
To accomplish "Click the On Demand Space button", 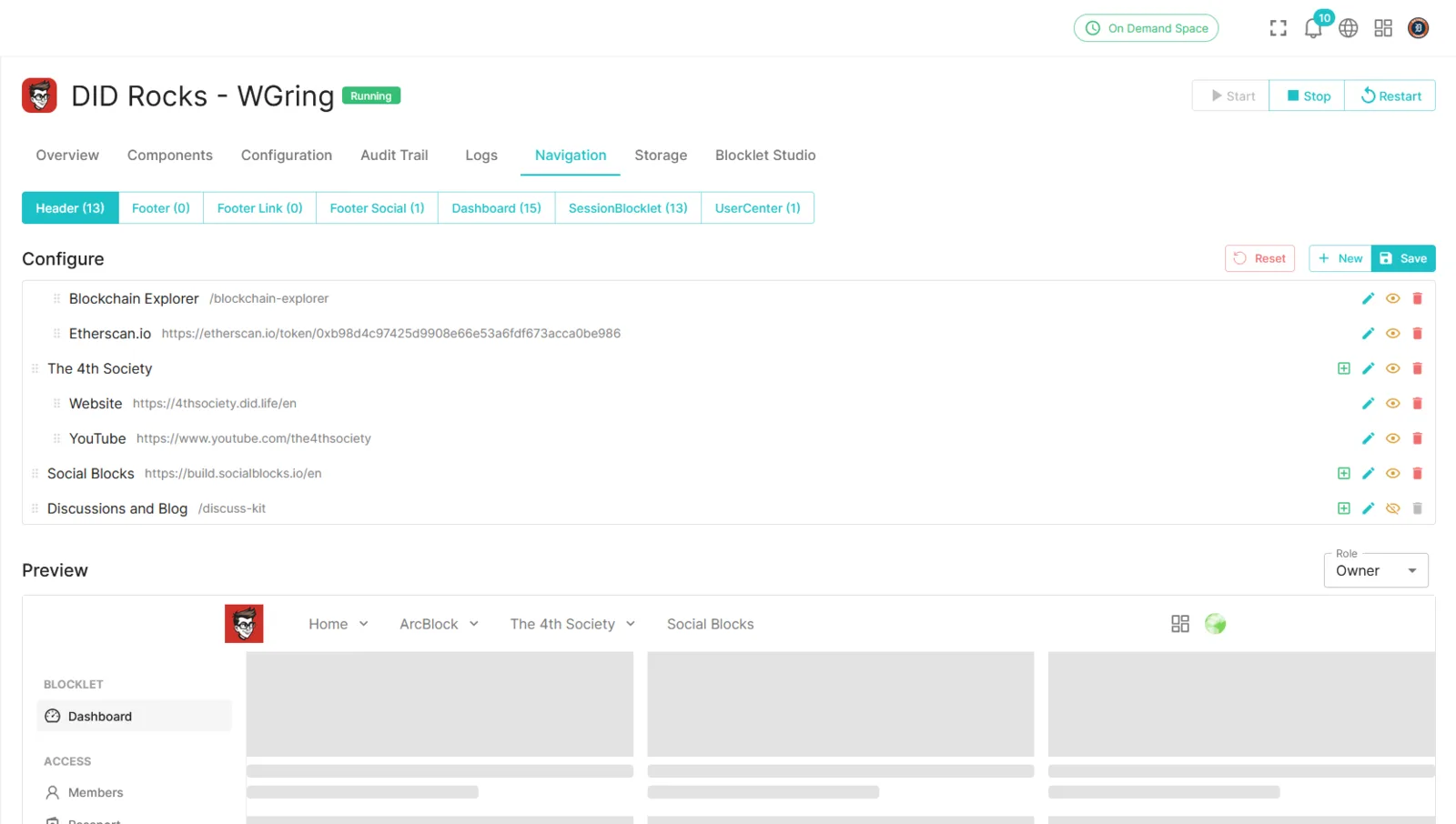I will tap(1146, 28).
